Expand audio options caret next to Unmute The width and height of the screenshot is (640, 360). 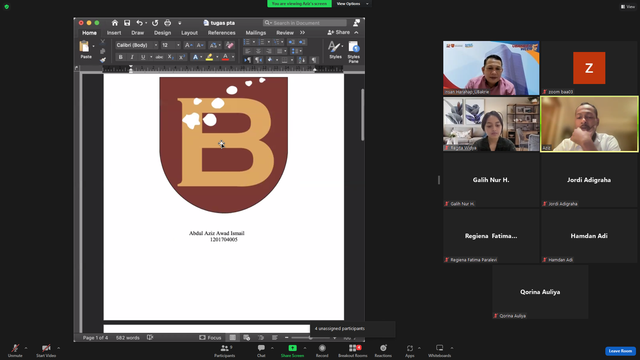26,348
